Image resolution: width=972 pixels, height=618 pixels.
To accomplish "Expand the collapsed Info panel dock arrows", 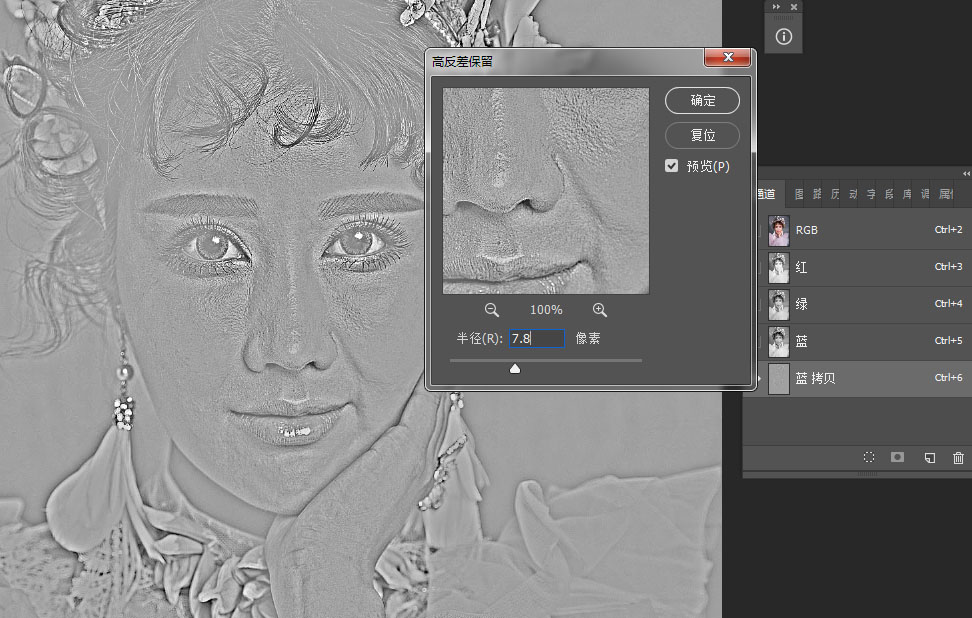I will [776, 7].
